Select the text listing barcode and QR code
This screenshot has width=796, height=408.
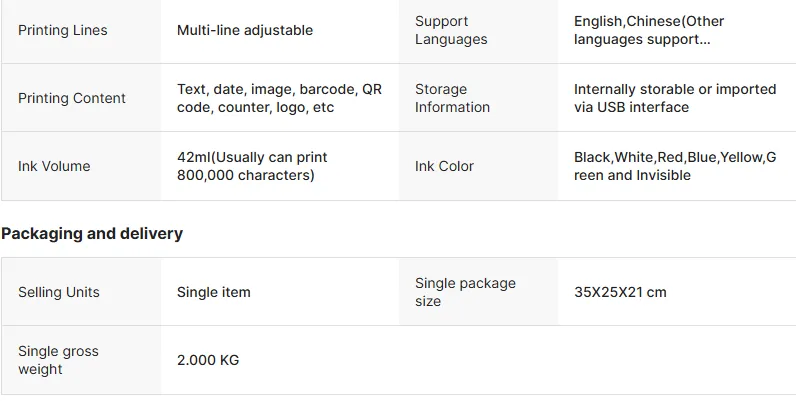[x=279, y=98]
